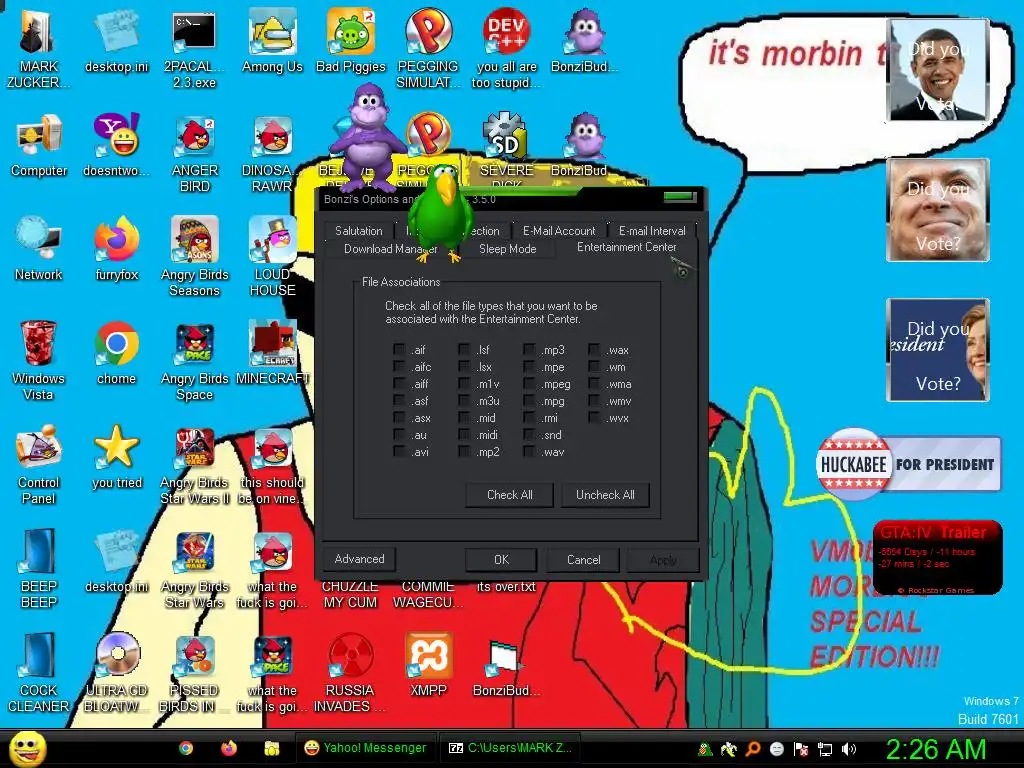1024x768 pixels.
Task: Open the ULTRA CD BLOATW... disc icon
Action: point(116,673)
